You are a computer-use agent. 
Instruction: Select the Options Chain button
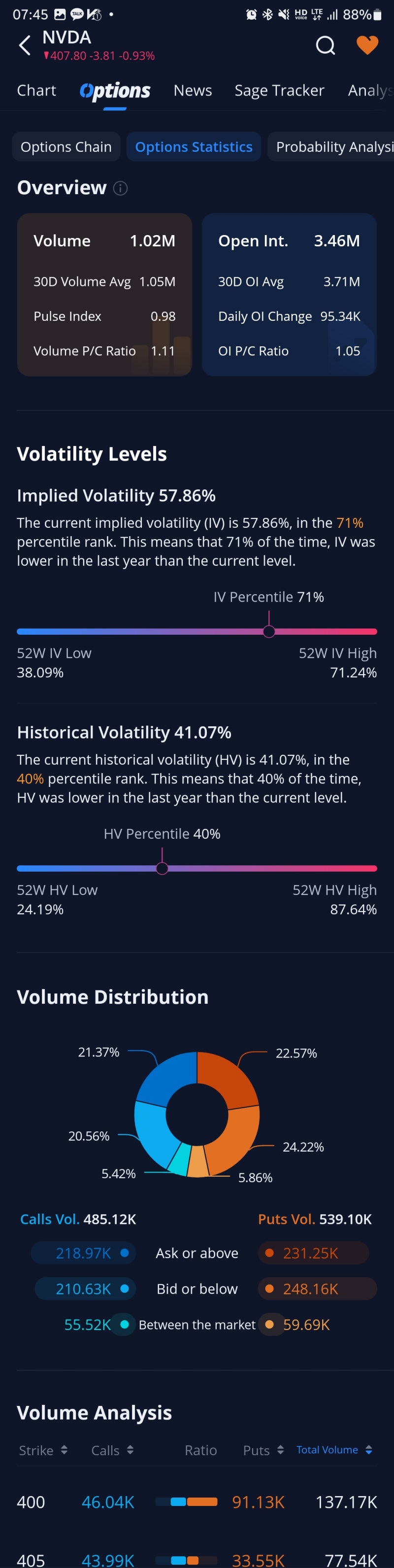pos(66,147)
